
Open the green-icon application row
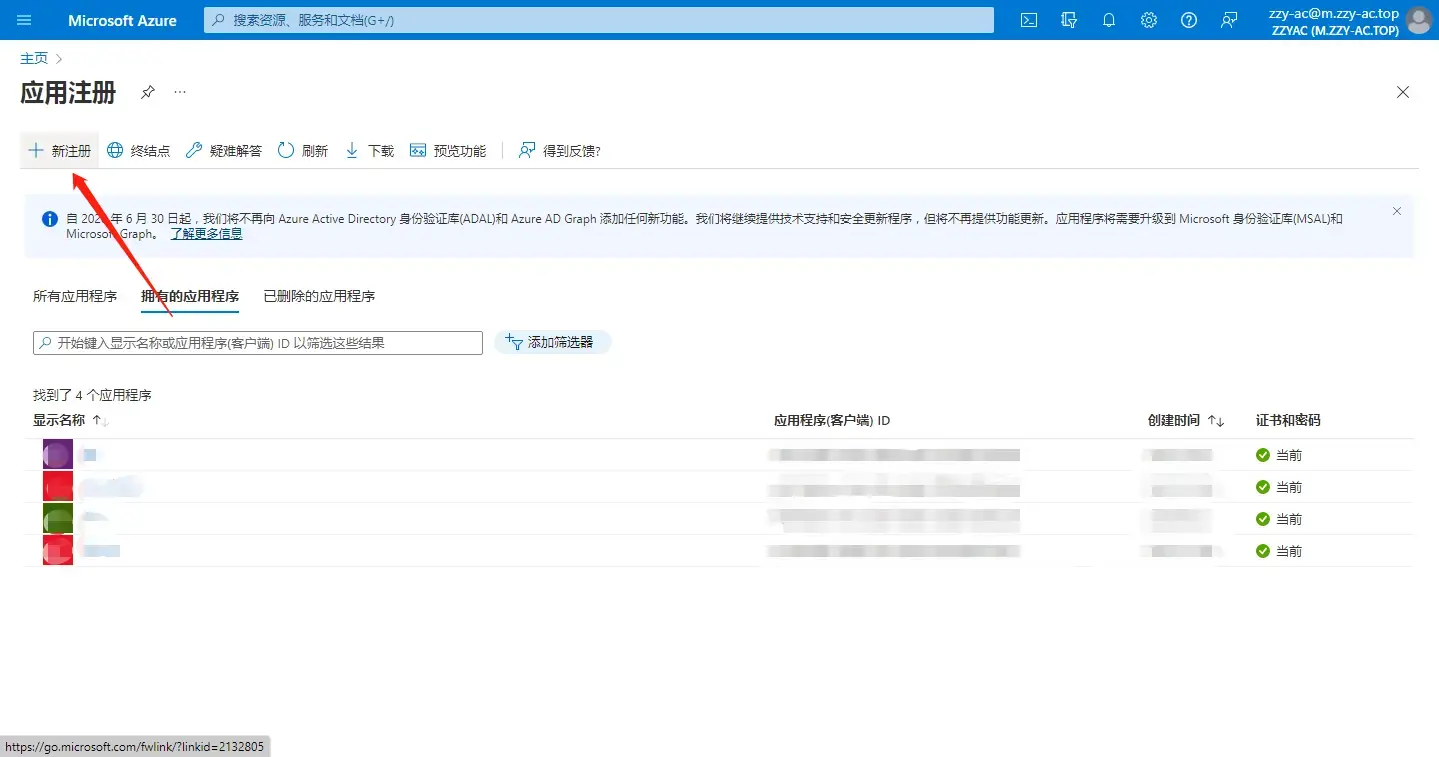point(718,519)
